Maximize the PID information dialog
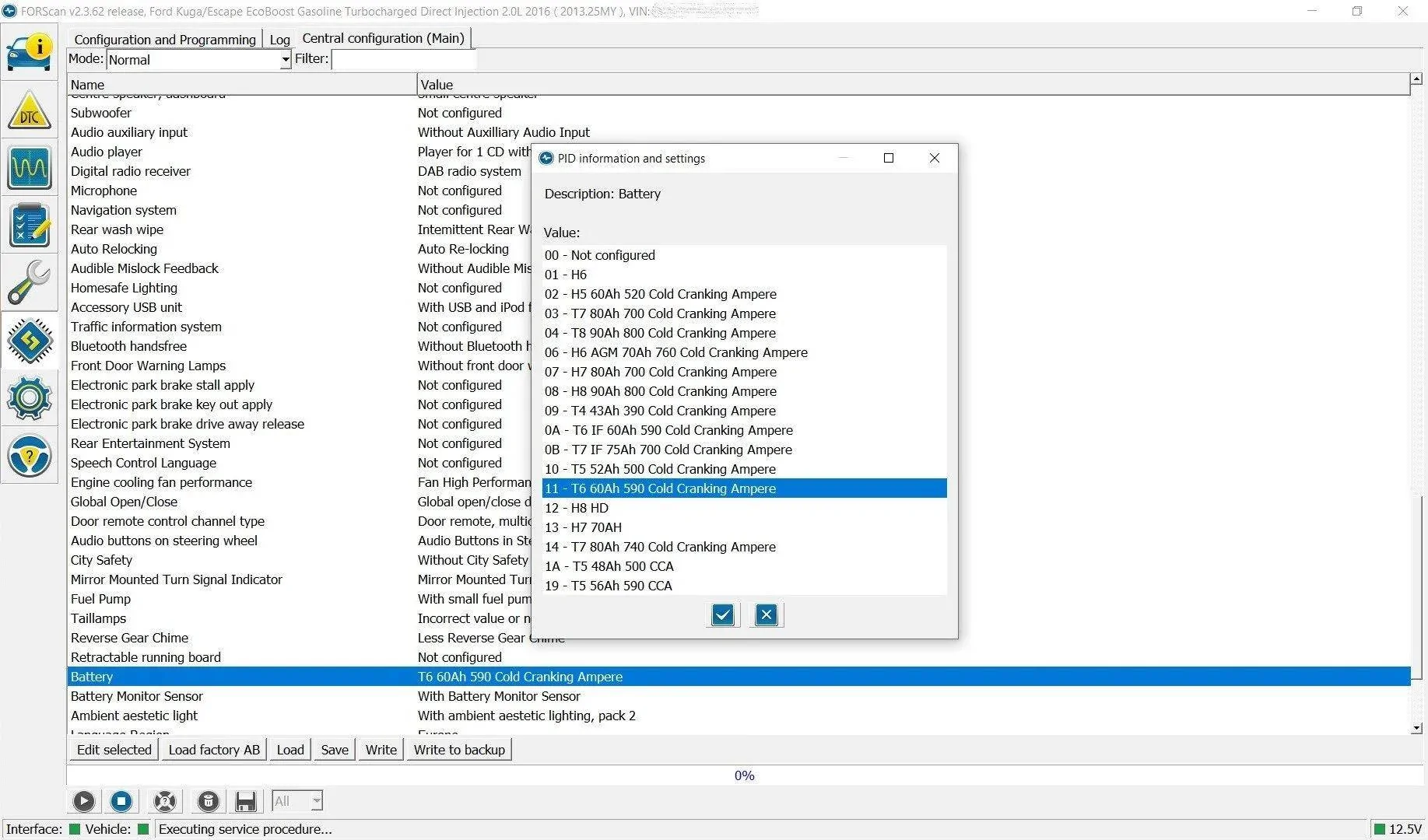1428x840 pixels. point(889,158)
